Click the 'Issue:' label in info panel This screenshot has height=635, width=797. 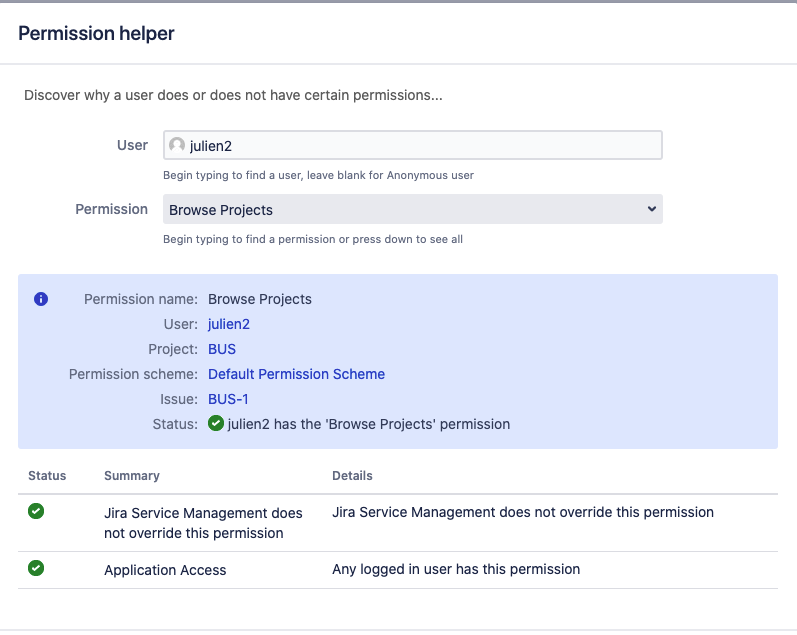(179, 399)
